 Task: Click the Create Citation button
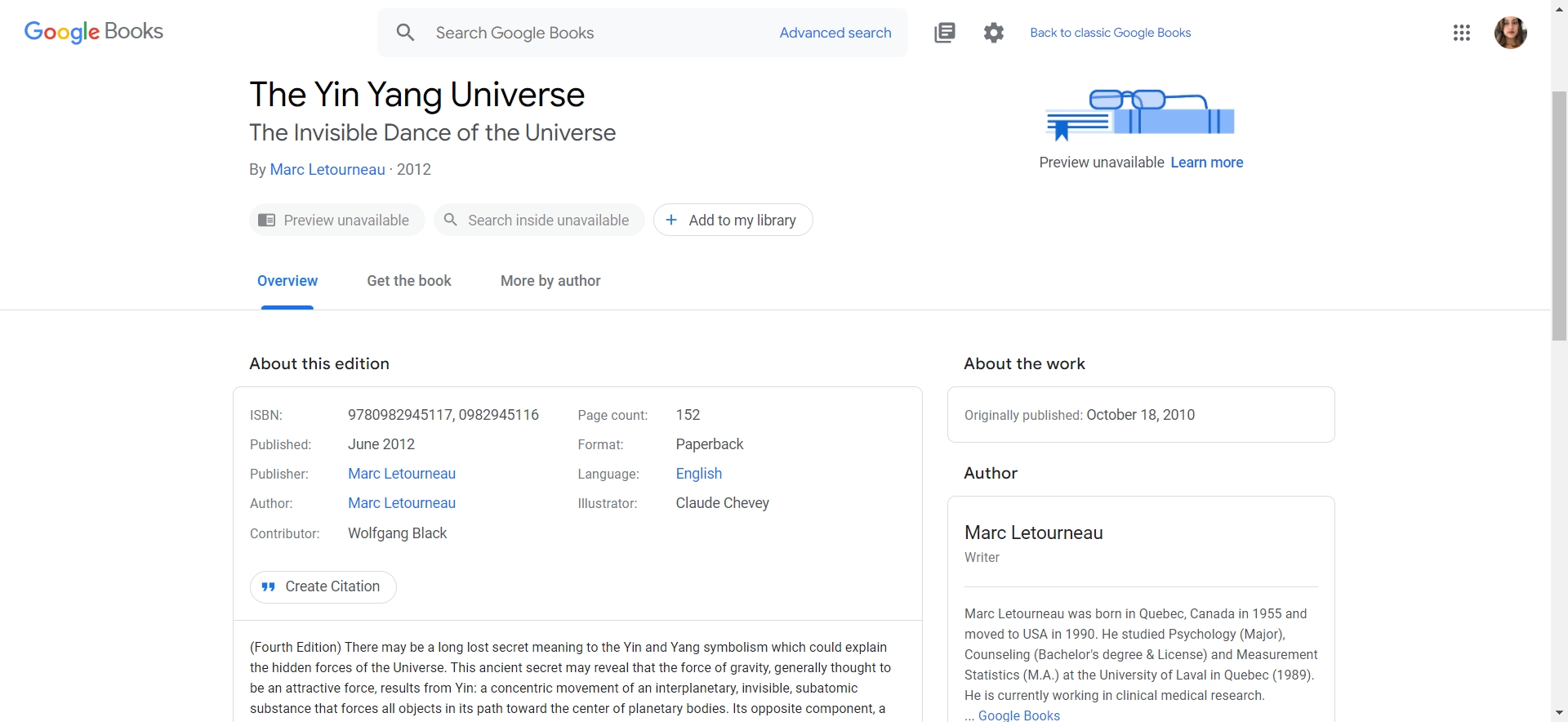[x=323, y=586]
